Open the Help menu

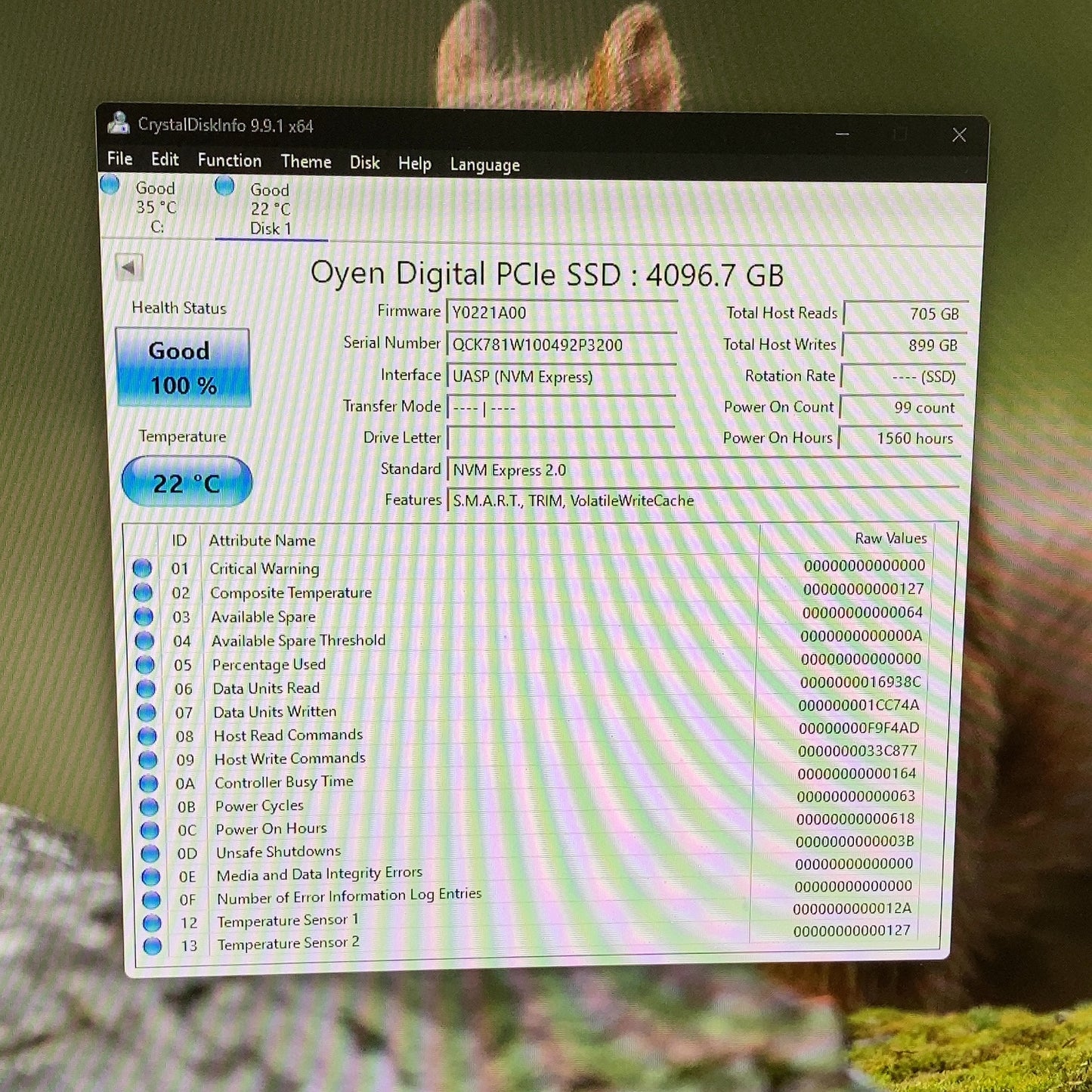[415, 163]
